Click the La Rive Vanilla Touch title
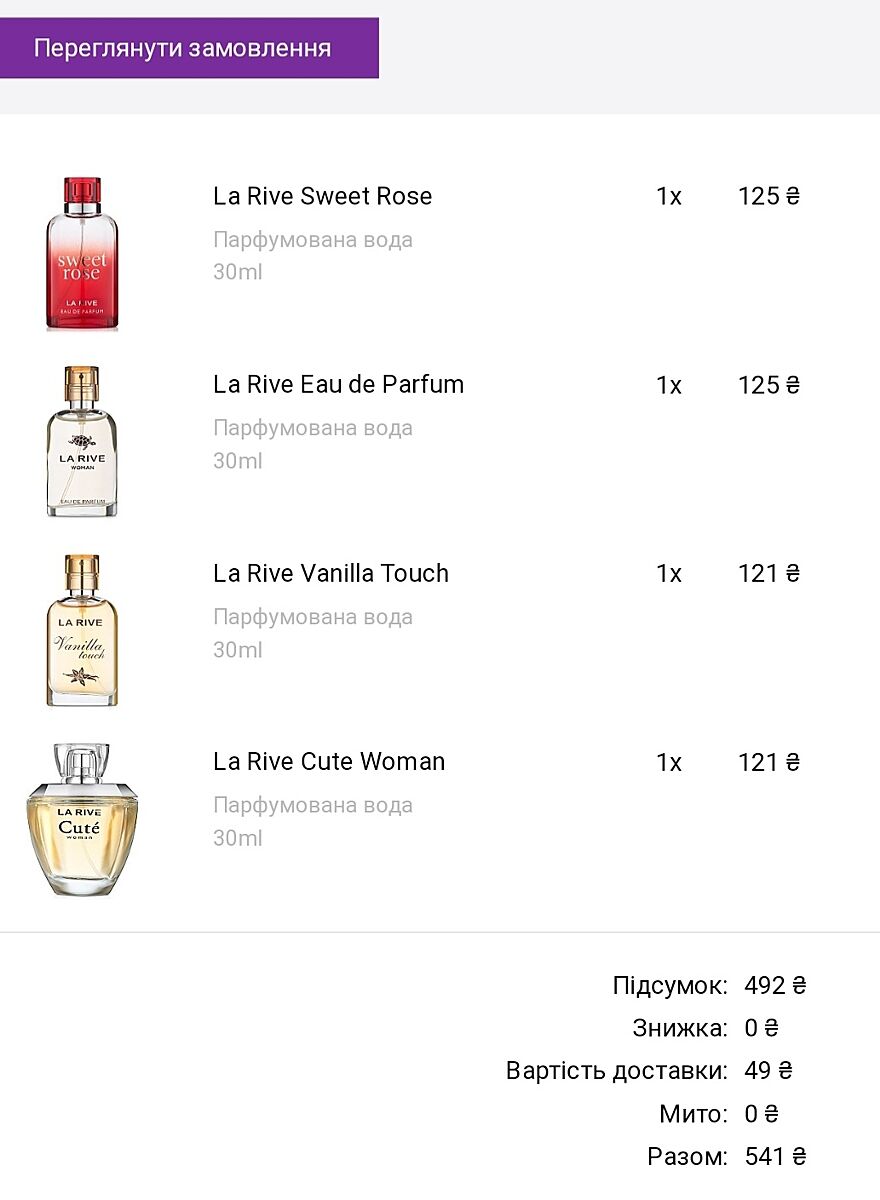880x1200 pixels. (x=330, y=574)
